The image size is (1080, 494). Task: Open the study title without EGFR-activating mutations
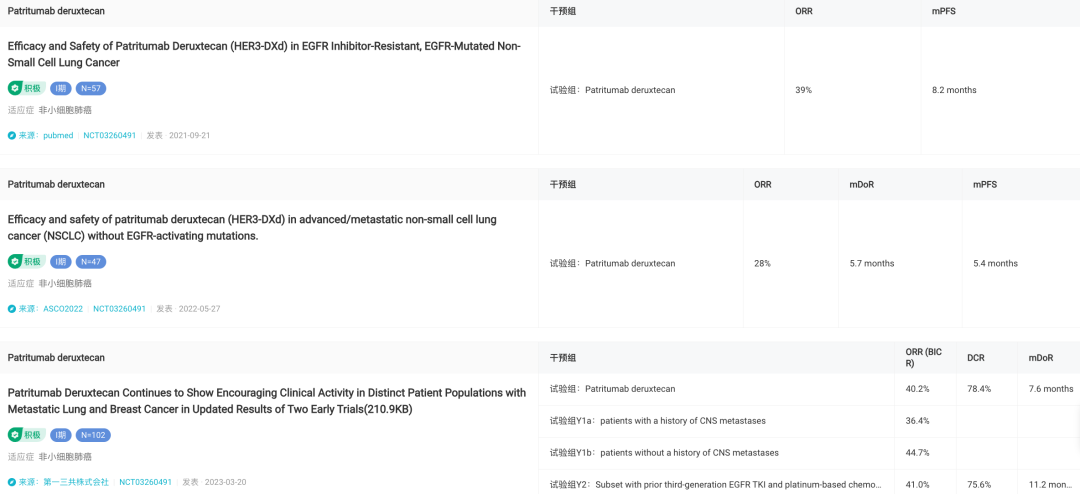pyautogui.click(x=252, y=228)
